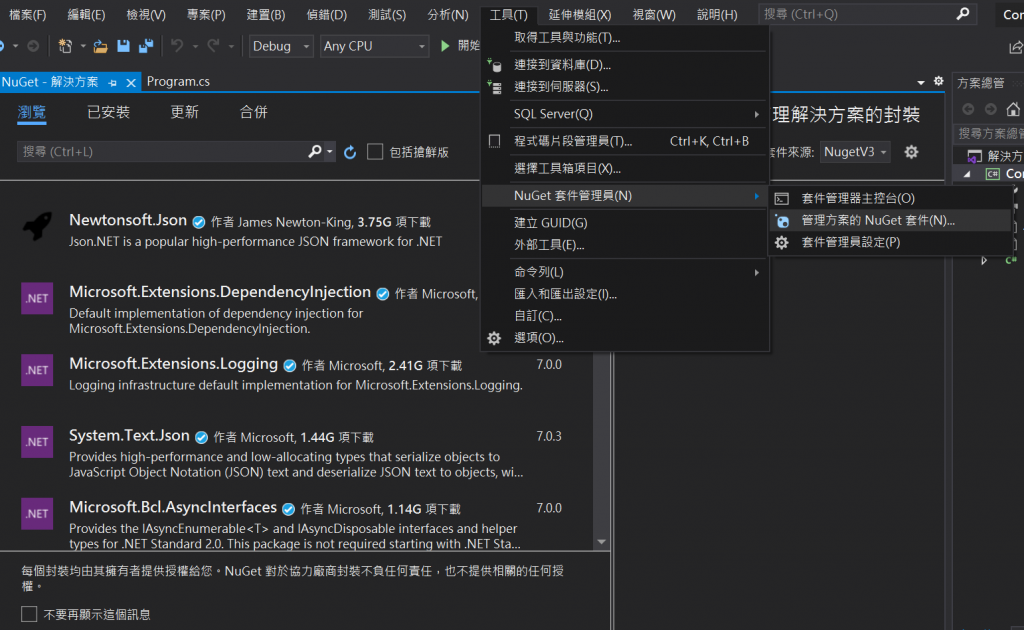The height and width of the screenshot is (630, 1024).
Task: Click the save all icon
Action: click(146, 46)
